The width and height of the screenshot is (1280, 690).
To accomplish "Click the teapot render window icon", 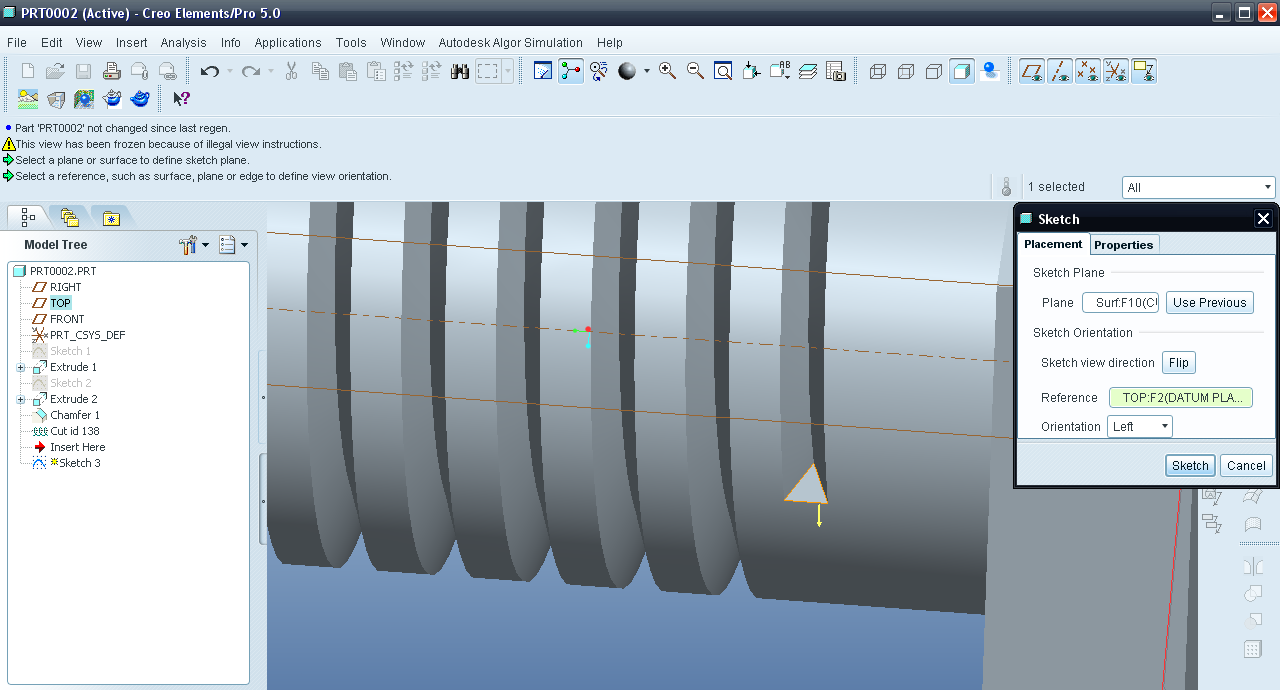I will tap(112, 99).
